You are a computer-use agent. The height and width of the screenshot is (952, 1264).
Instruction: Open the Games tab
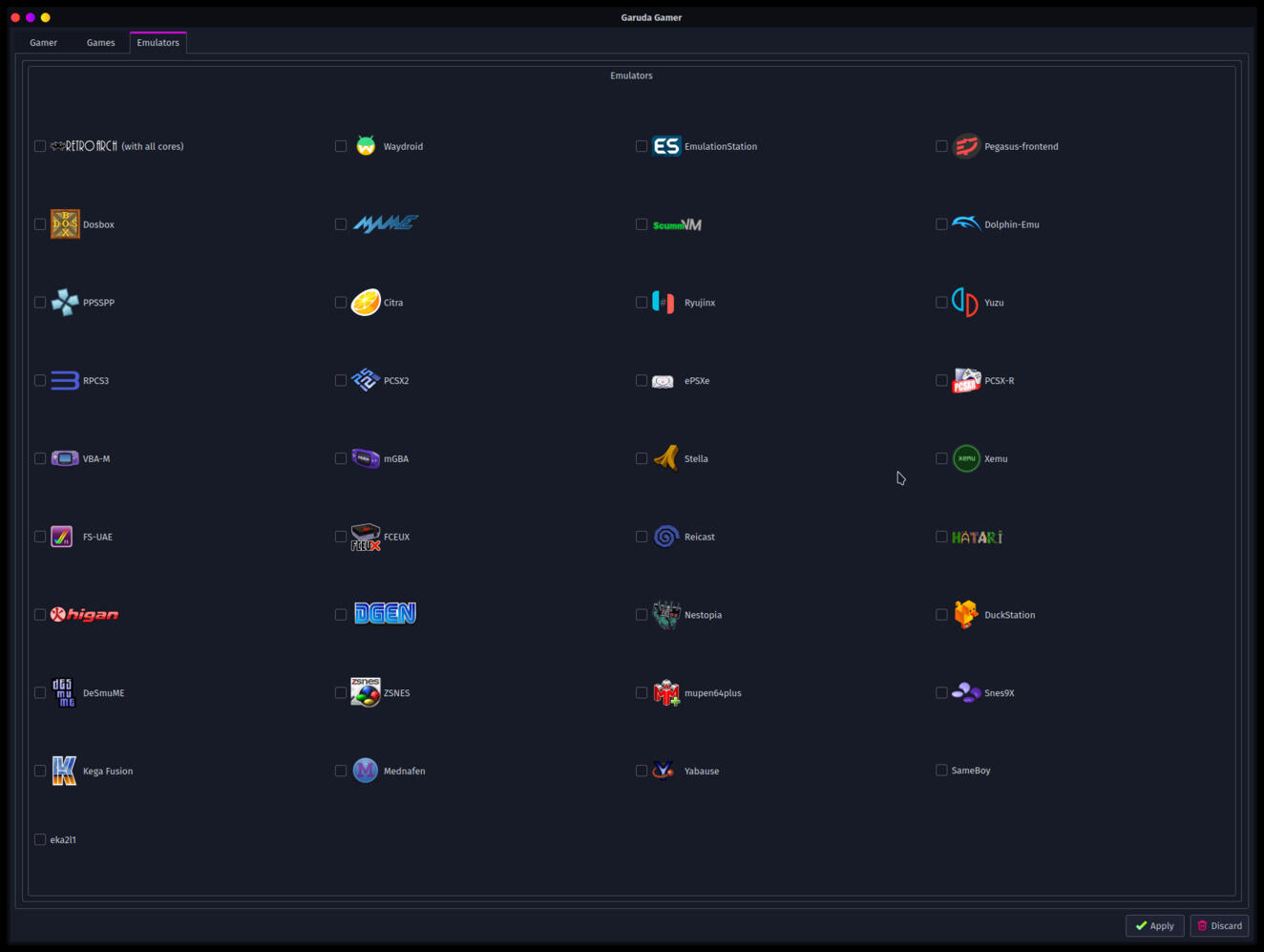100,43
